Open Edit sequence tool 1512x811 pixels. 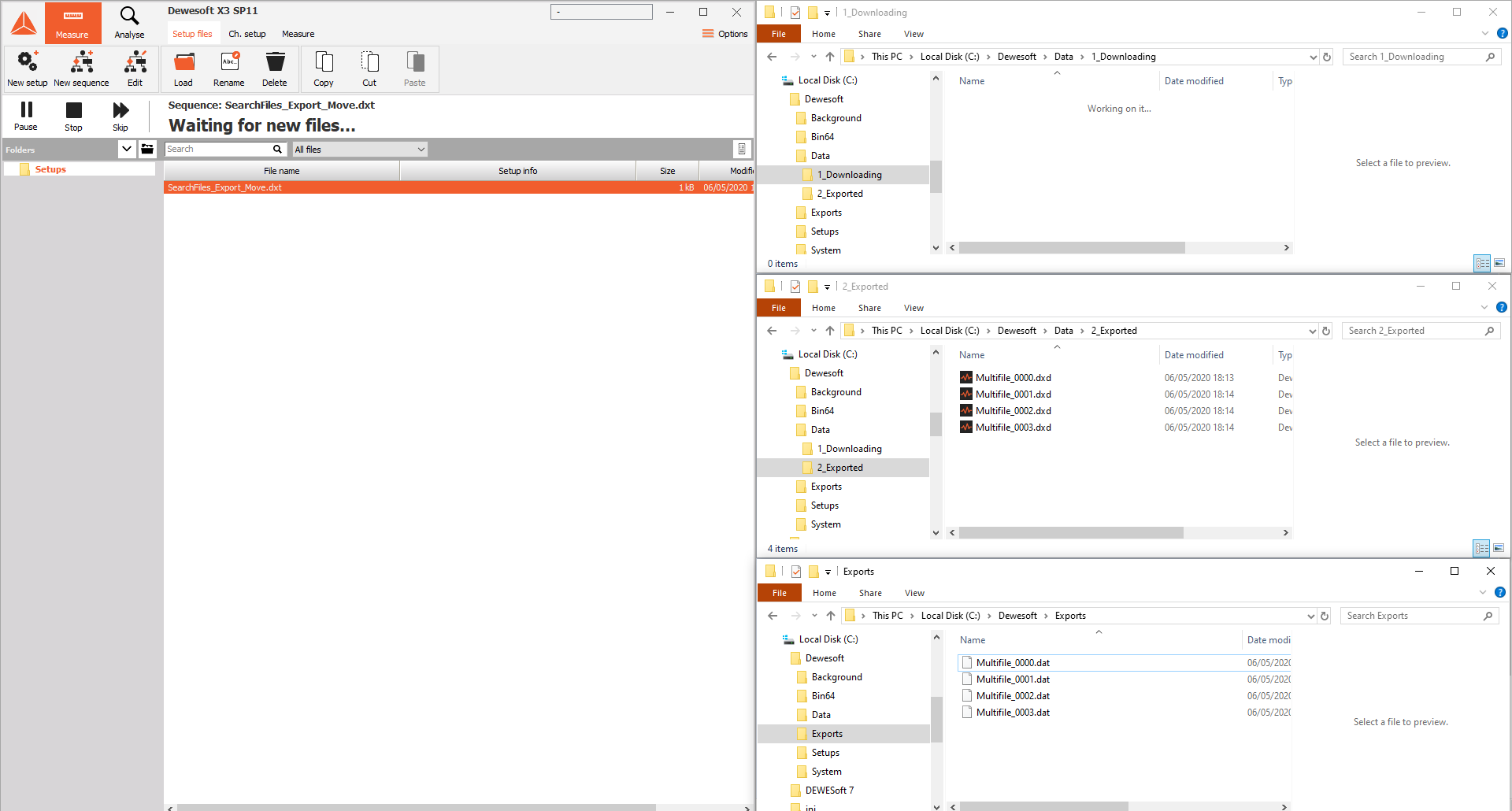pos(135,68)
